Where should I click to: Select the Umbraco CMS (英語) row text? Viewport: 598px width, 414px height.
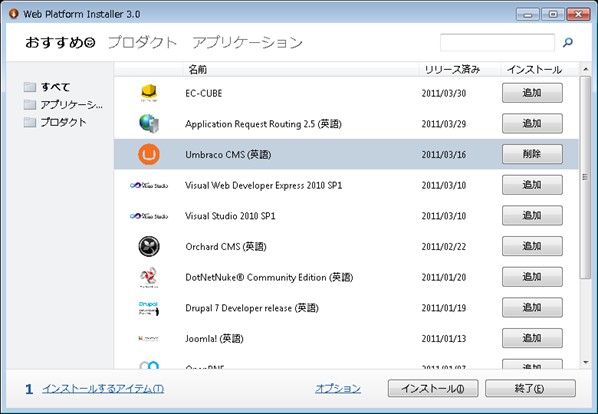pyautogui.click(x=228, y=155)
